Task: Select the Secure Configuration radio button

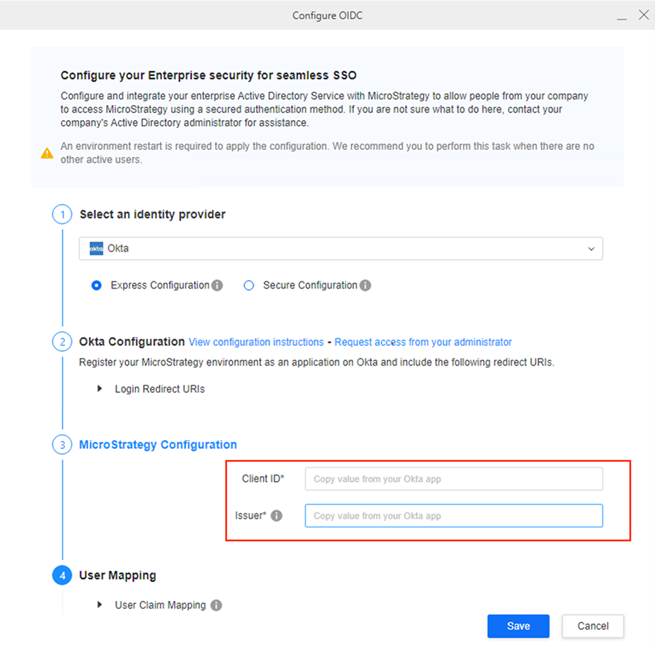Action: click(249, 285)
